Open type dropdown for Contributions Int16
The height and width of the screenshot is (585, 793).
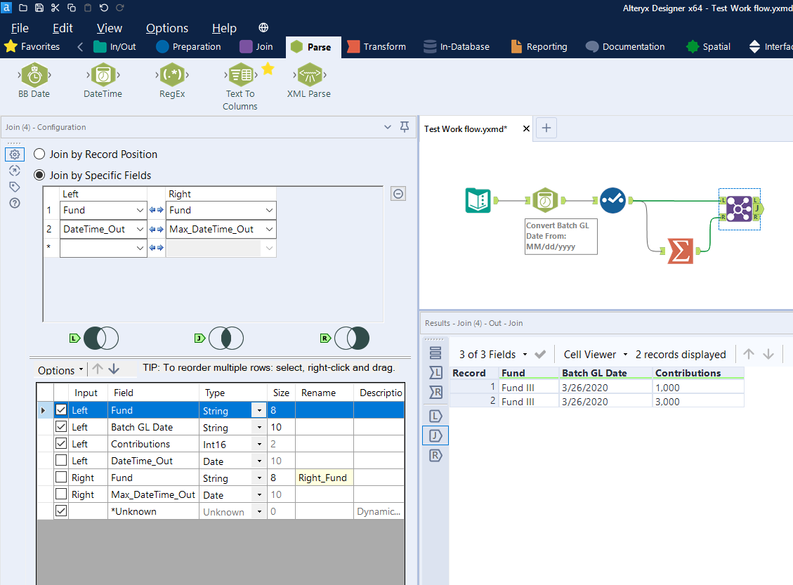coord(259,444)
